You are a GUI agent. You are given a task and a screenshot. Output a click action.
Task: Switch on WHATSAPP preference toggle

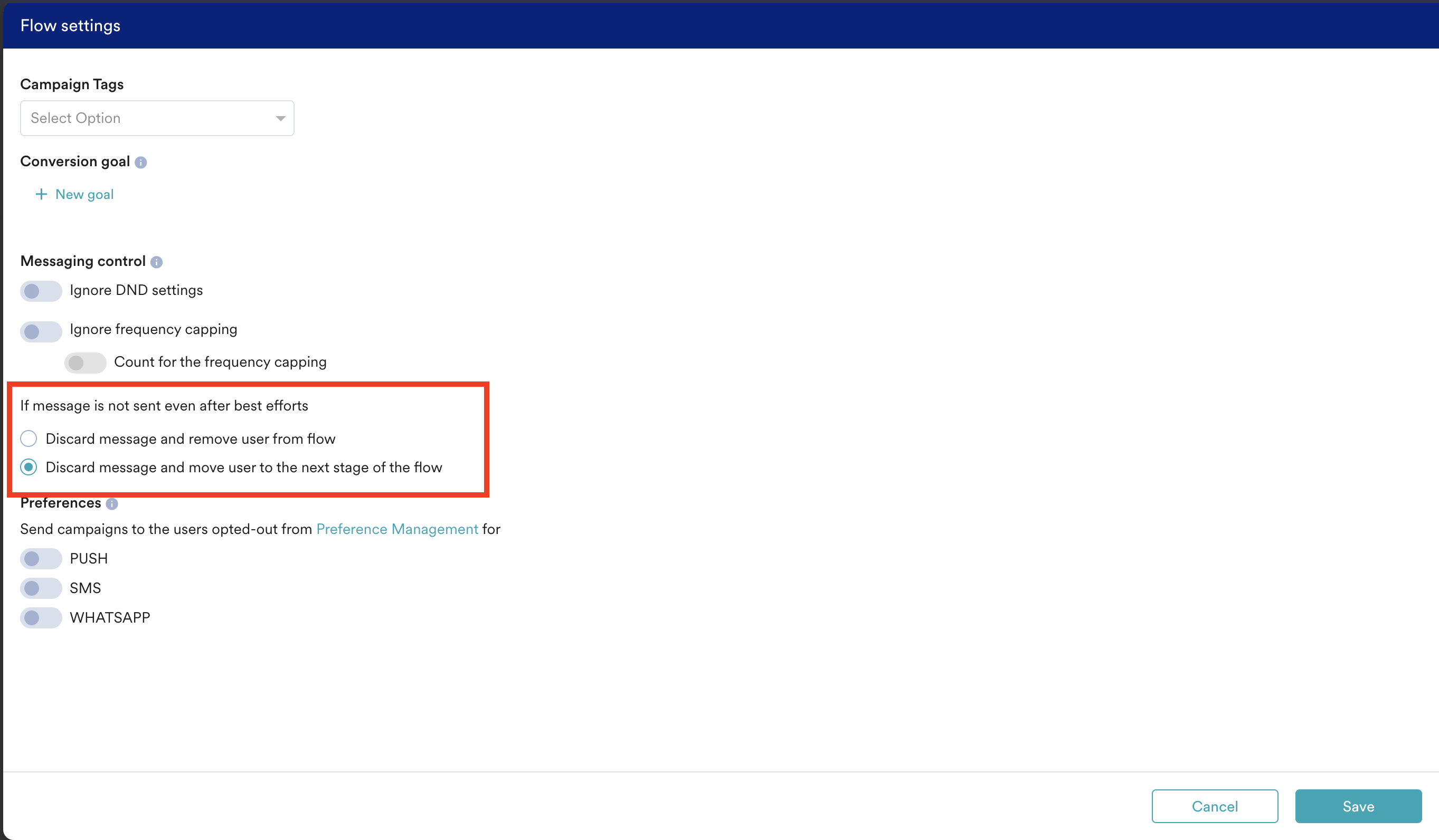41,617
